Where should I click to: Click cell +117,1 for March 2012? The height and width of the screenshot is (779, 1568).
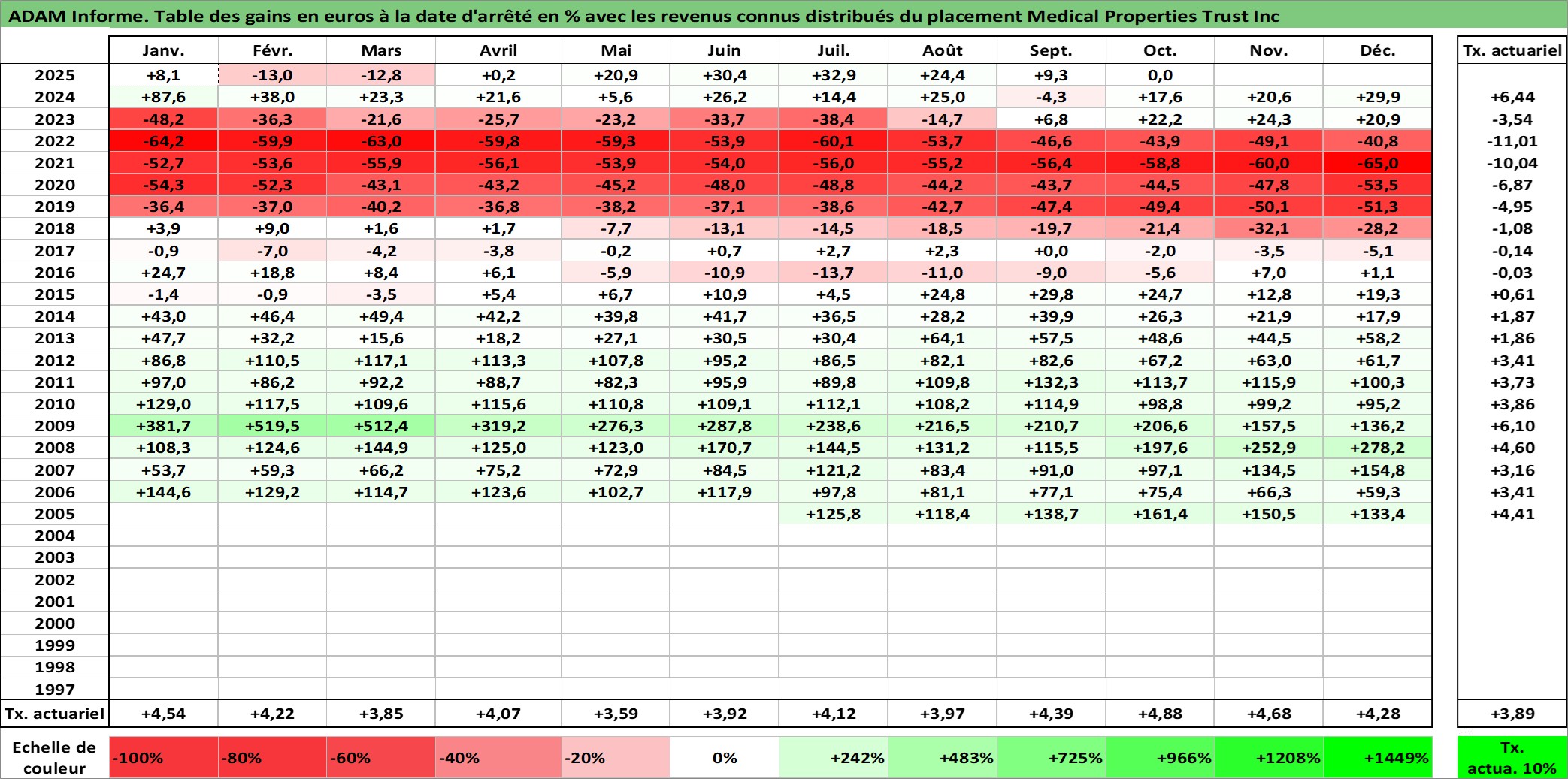(381, 361)
